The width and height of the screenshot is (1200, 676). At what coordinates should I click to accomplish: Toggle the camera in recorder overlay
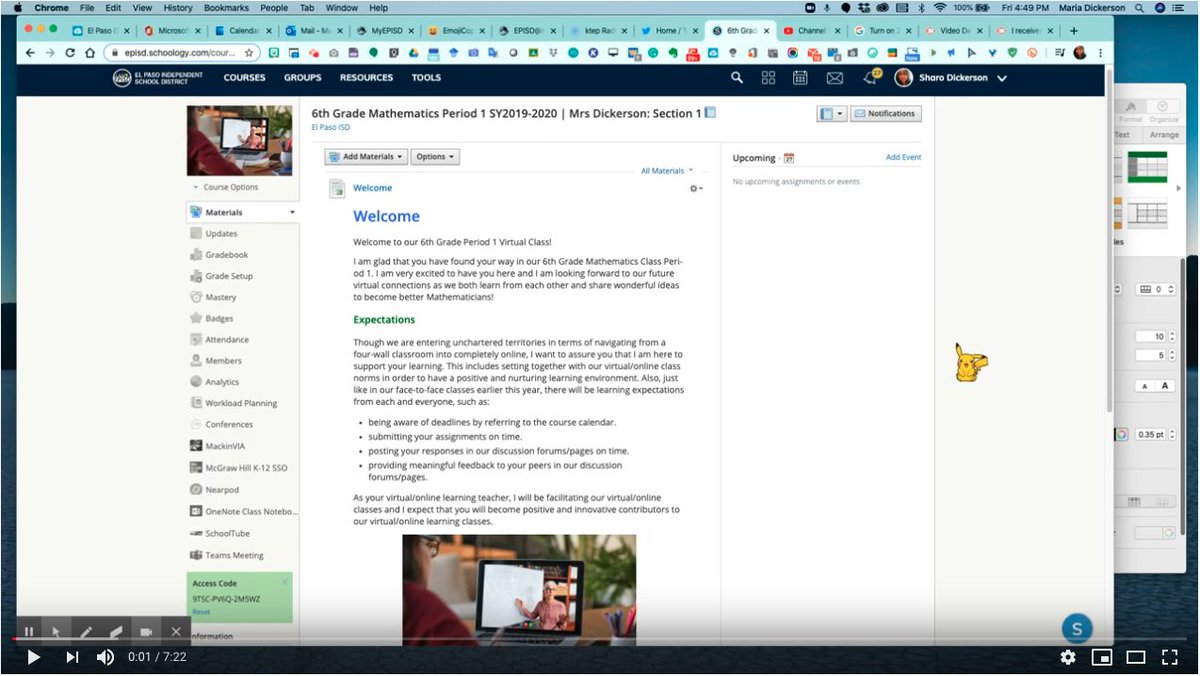click(146, 631)
